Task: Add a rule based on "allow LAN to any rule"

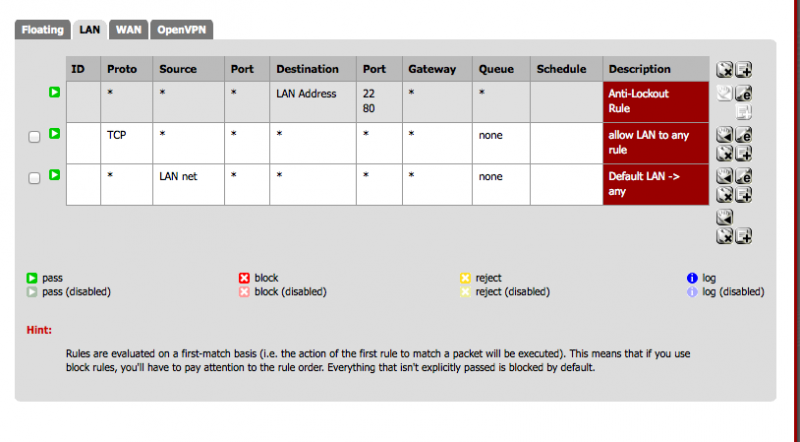Action: (x=743, y=153)
